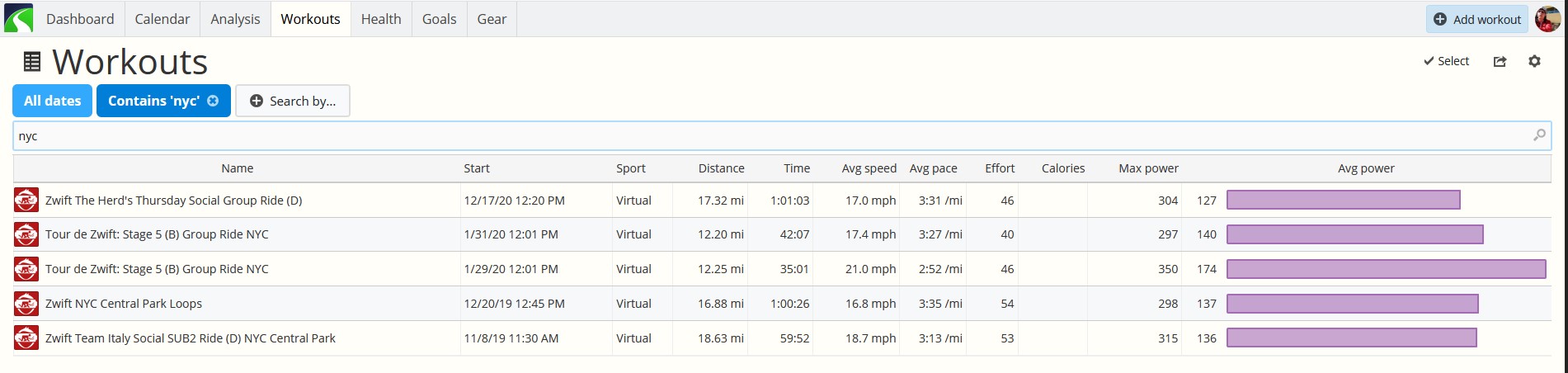Open the All dates filter

coord(53,101)
